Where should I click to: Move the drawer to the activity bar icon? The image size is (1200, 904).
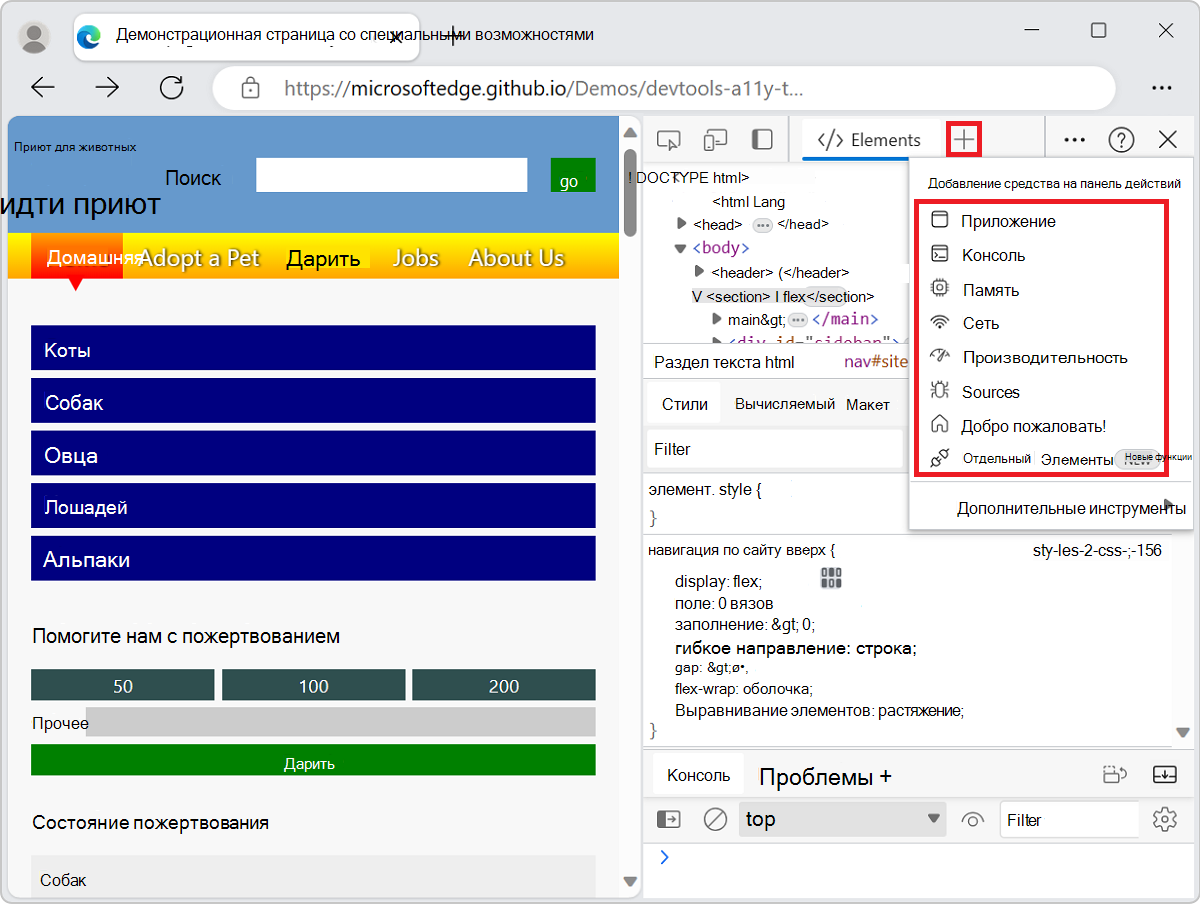(x=1114, y=775)
